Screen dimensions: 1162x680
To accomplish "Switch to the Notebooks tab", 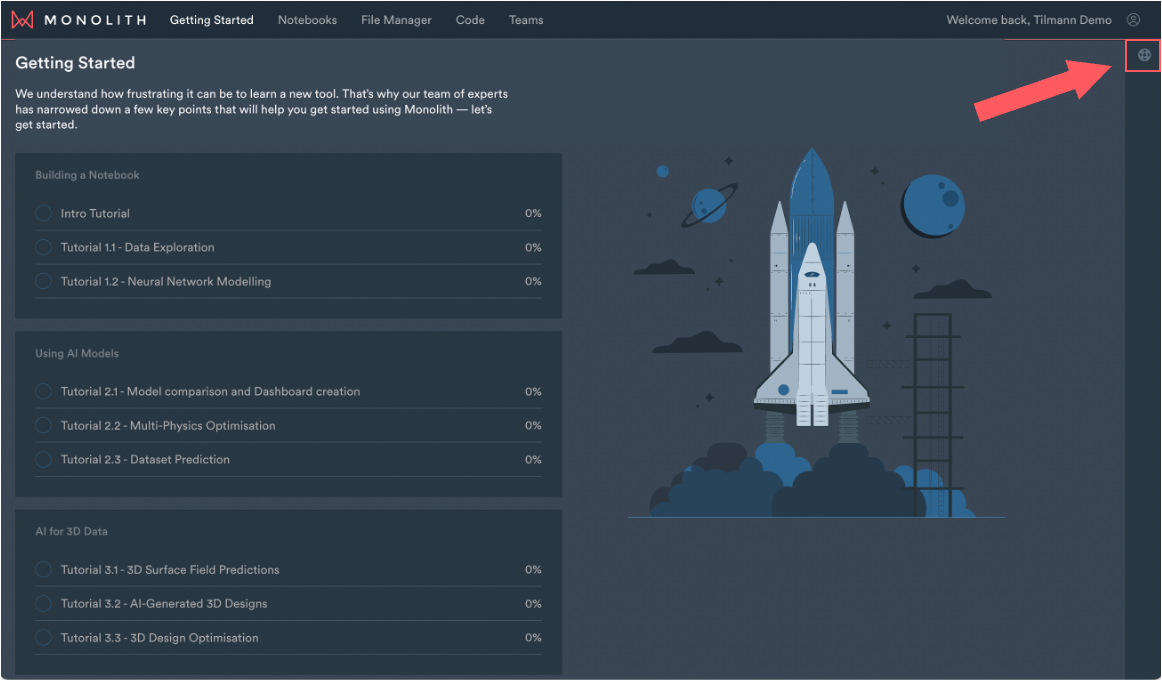I will 307,19.
